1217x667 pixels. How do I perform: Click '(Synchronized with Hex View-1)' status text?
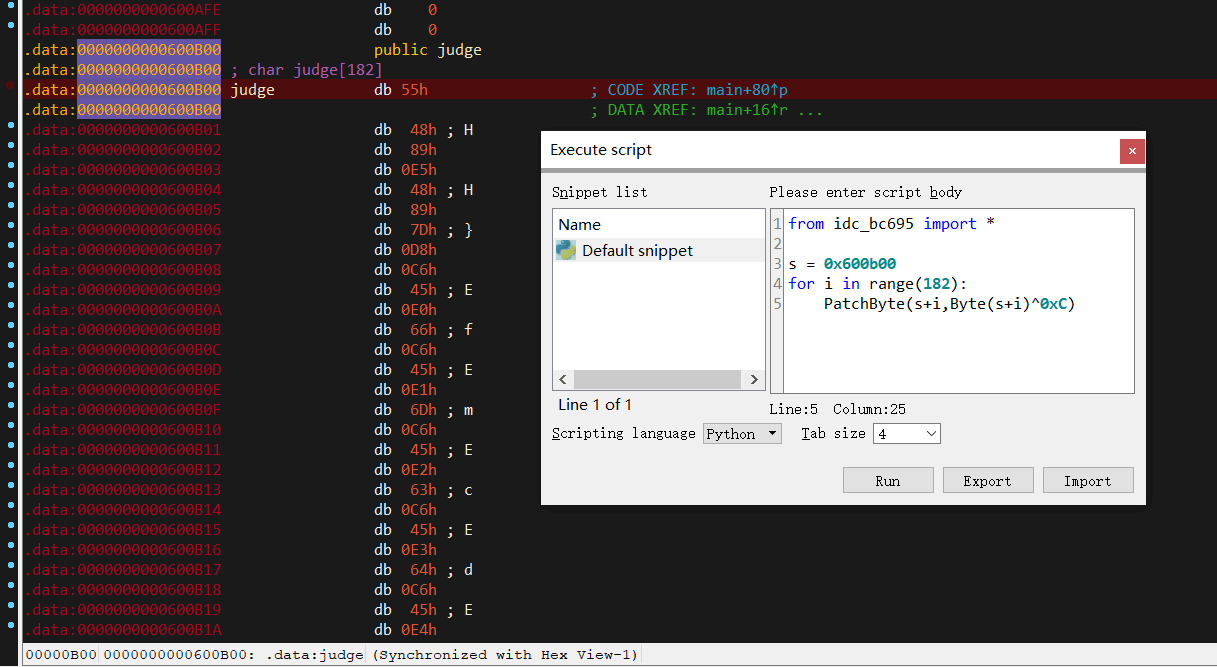click(x=505, y=655)
